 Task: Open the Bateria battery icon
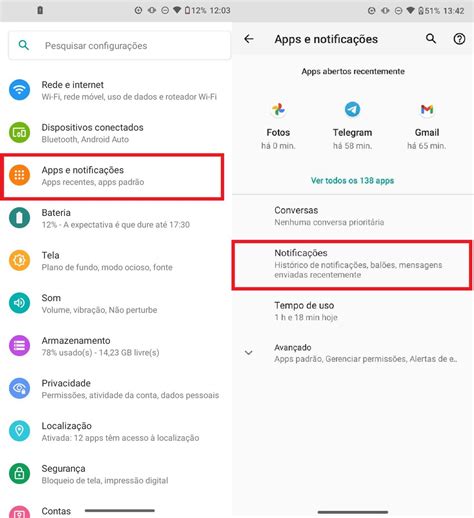(x=19, y=218)
